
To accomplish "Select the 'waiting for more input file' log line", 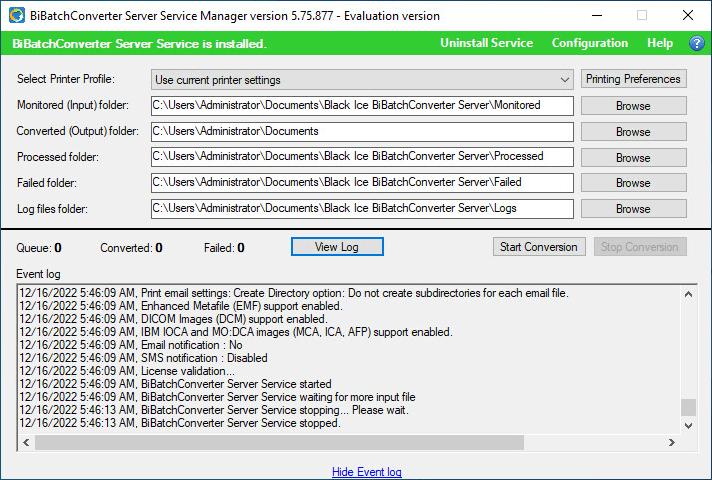I will tap(218, 397).
